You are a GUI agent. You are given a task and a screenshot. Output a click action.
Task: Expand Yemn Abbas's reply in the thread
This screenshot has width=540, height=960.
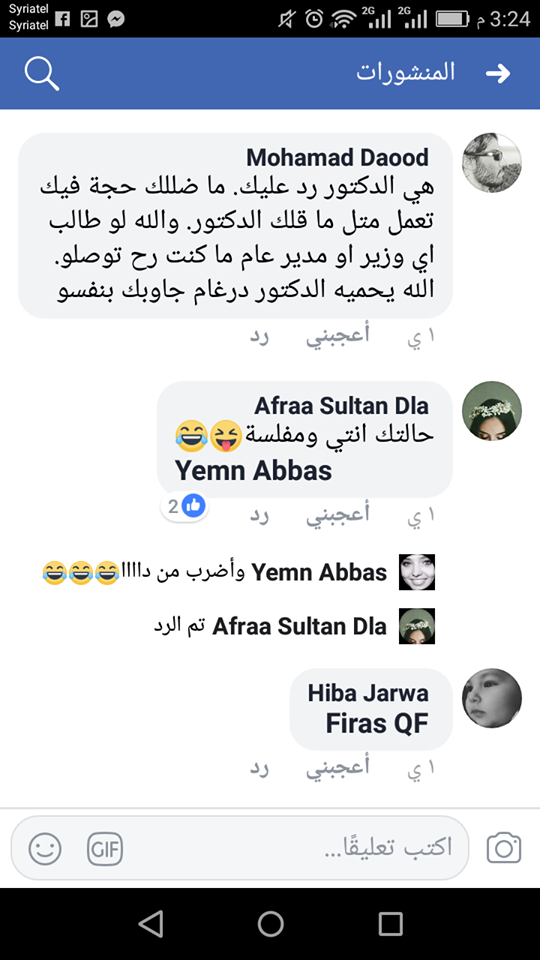[238, 572]
